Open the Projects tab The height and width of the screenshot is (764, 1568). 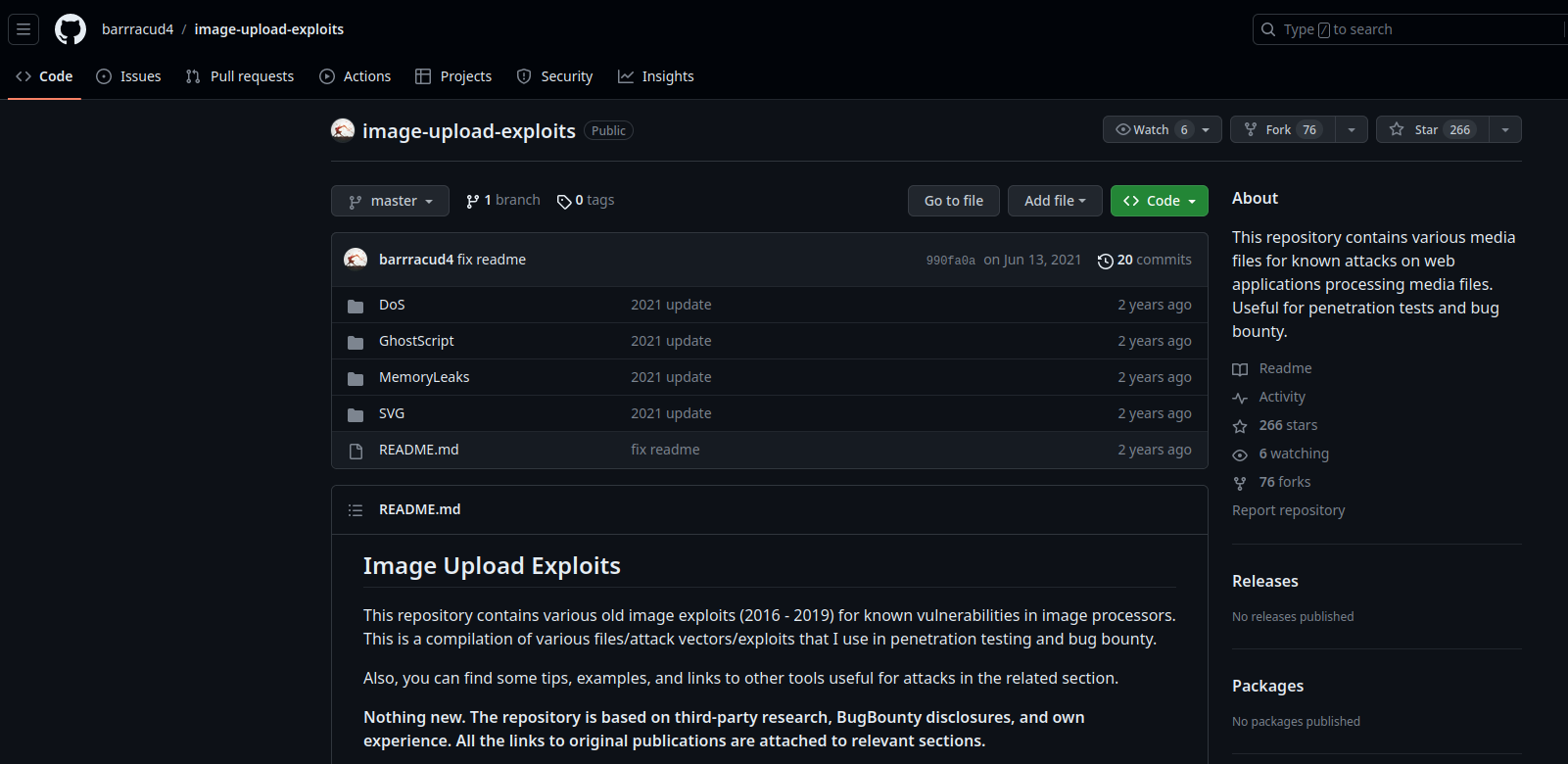pyautogui.click(x=453, y=76)
